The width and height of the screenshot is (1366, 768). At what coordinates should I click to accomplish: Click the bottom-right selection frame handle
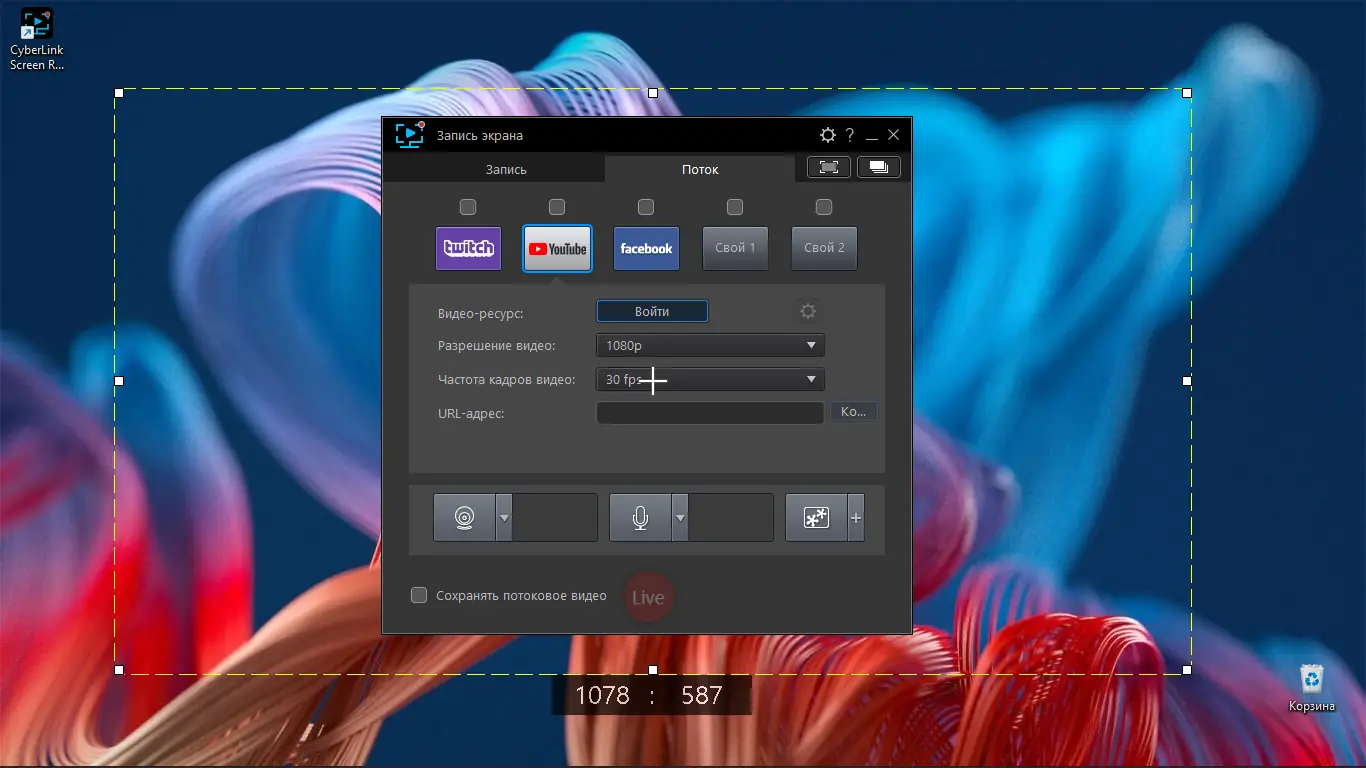point(1187,669)
